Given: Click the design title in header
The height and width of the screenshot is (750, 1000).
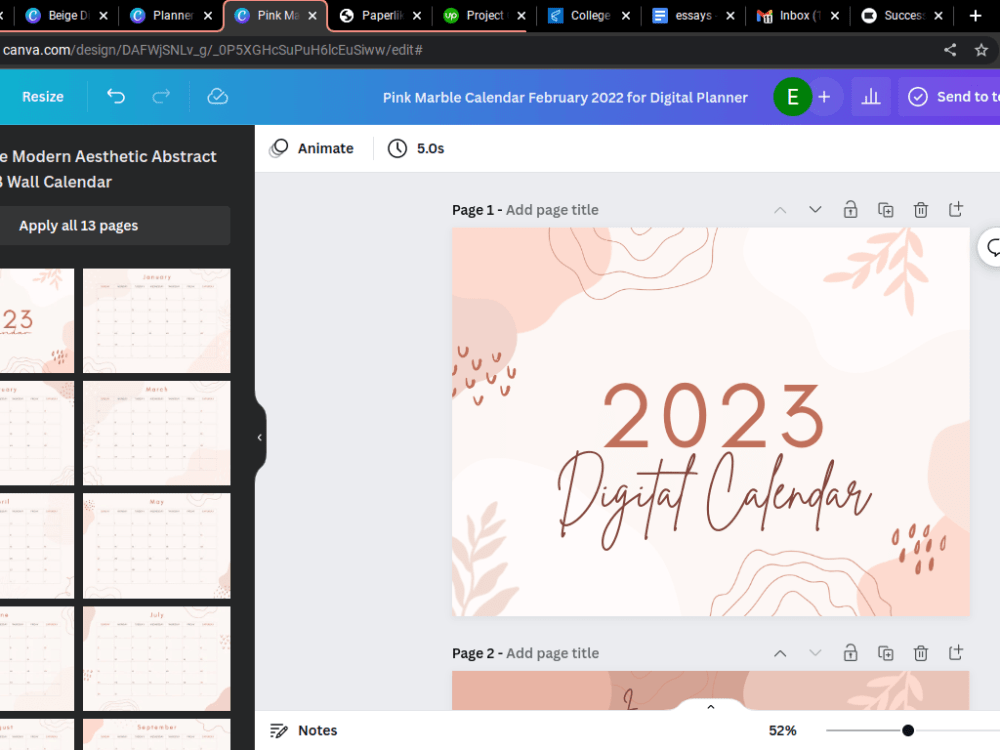Looking at the screenshot, I should (x=565, y=98).
